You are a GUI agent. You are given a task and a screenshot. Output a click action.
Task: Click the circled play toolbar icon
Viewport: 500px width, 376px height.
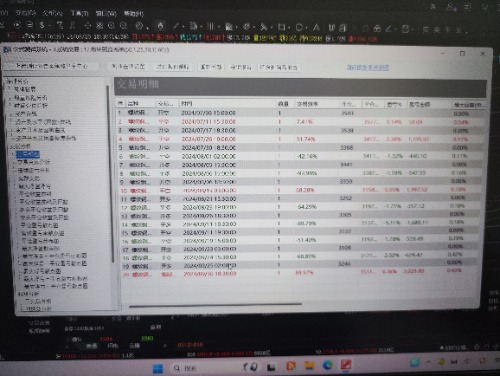[17, 25]
